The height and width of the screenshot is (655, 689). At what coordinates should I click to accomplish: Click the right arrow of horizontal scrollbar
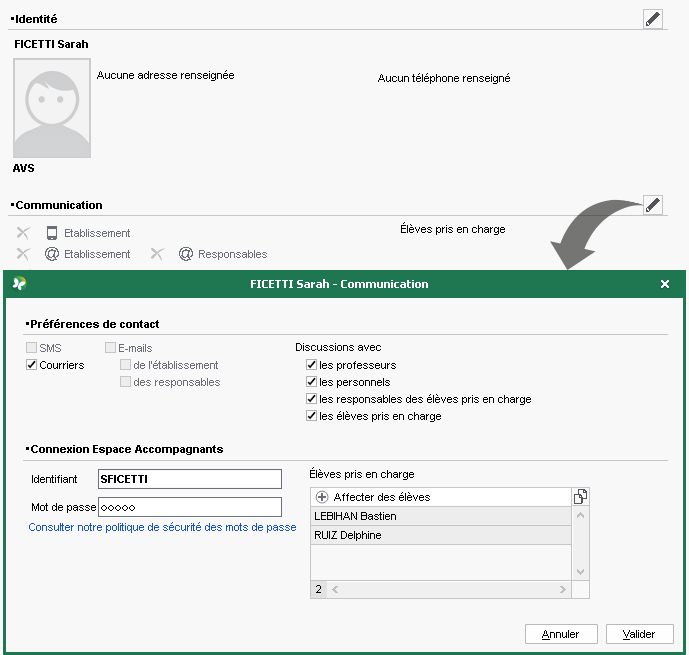tap(562, 590)
